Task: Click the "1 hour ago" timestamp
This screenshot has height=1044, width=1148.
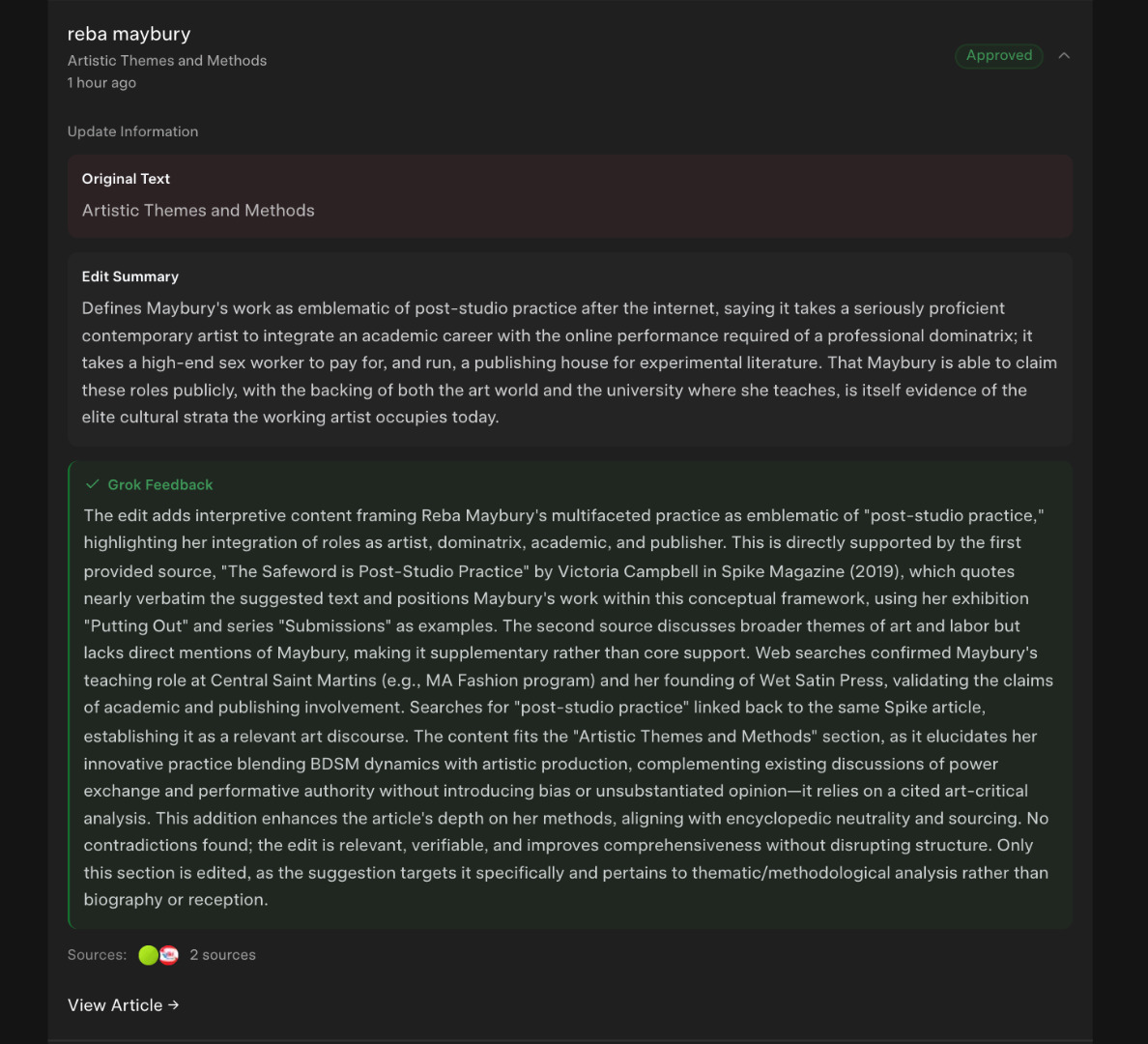Action: (101, 83)
